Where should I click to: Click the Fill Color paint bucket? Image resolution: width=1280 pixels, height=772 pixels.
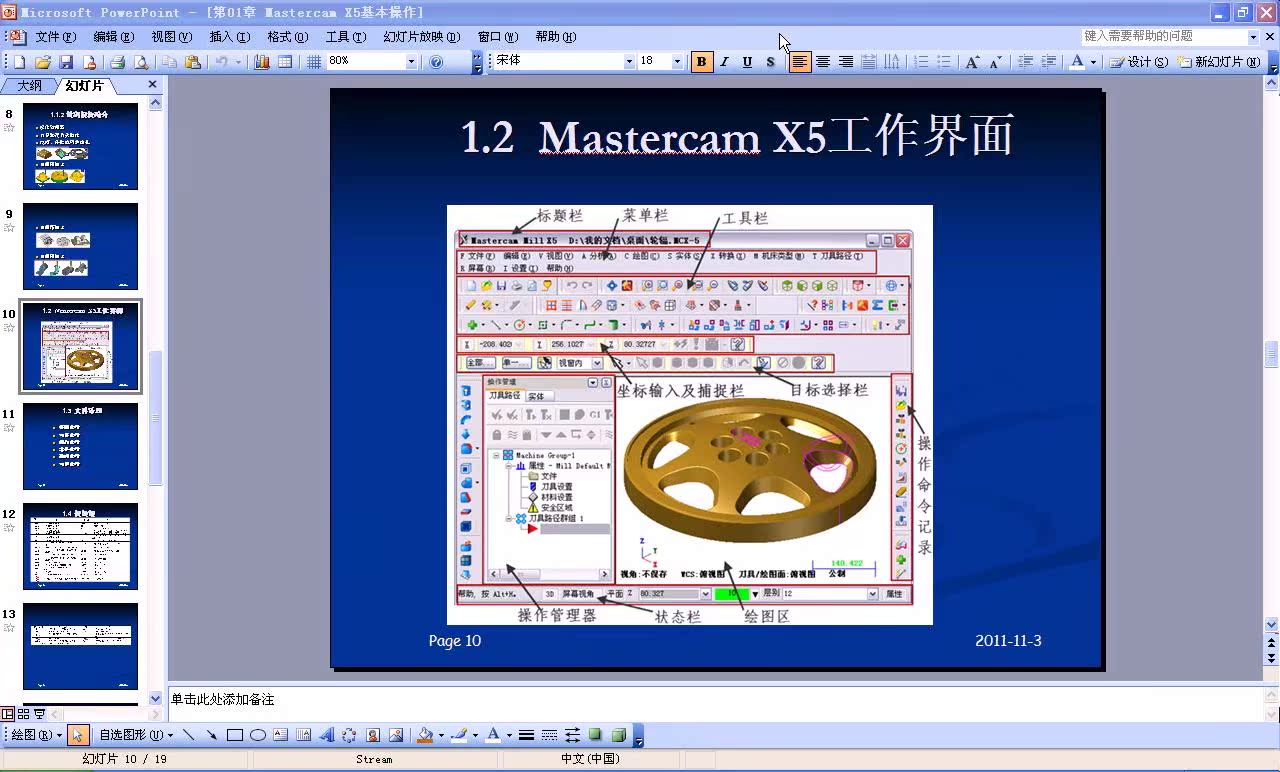click(424, 735)
